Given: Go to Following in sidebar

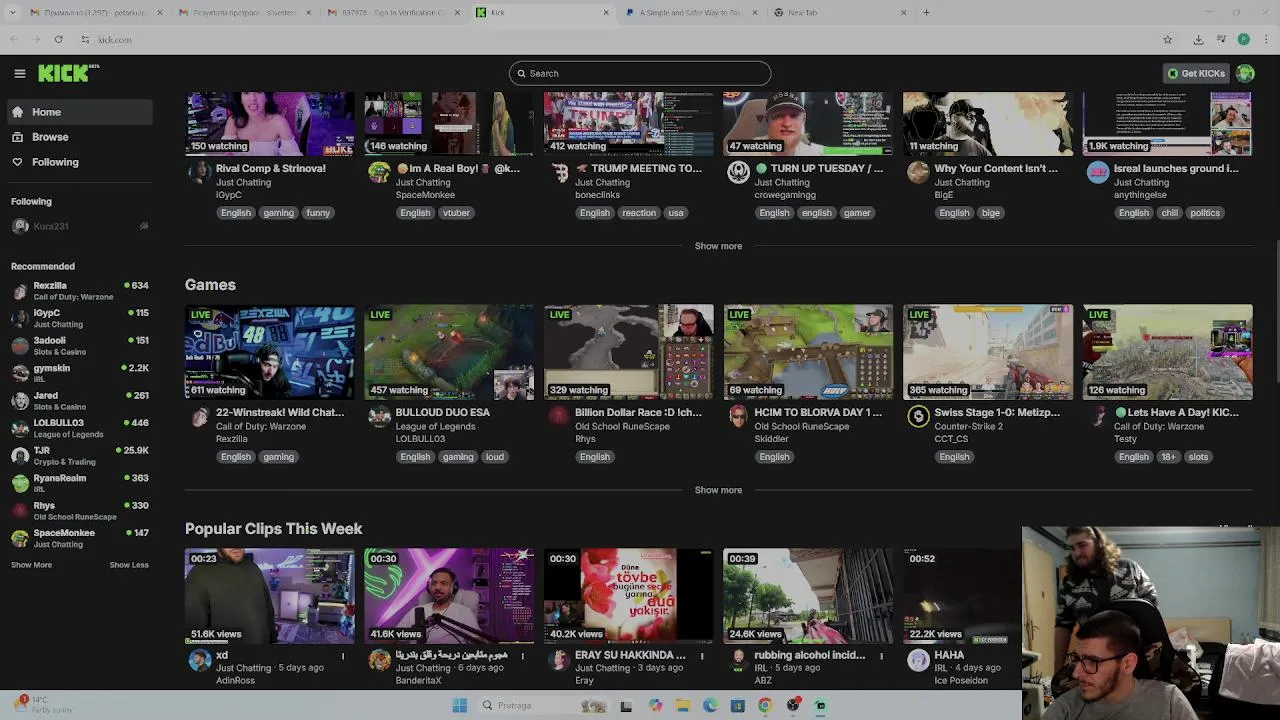Looking at the screenshot, I should [80, 162].
